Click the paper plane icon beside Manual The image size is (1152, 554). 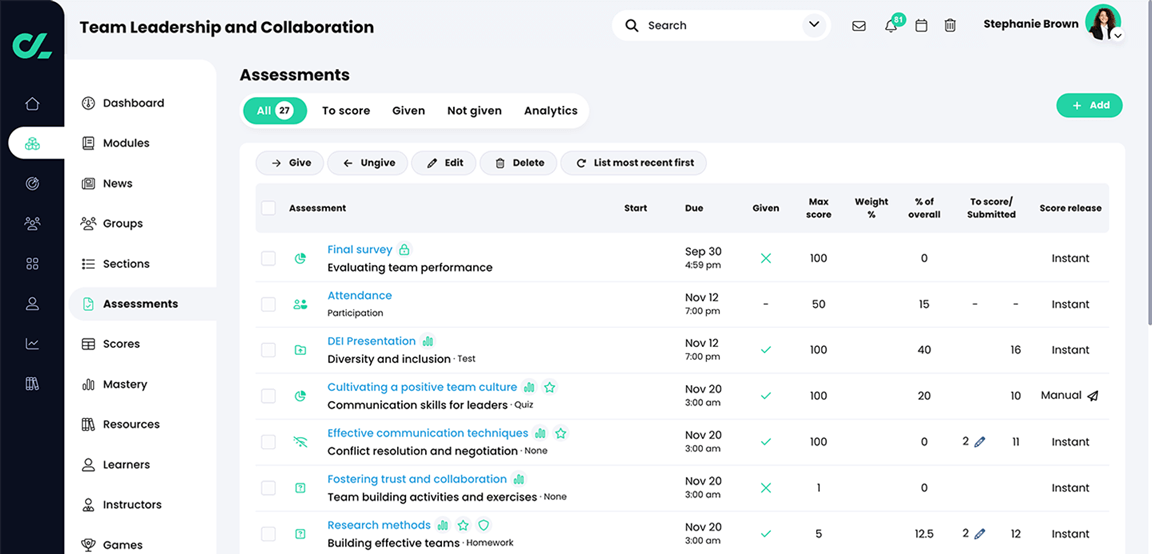[1093, 396]
